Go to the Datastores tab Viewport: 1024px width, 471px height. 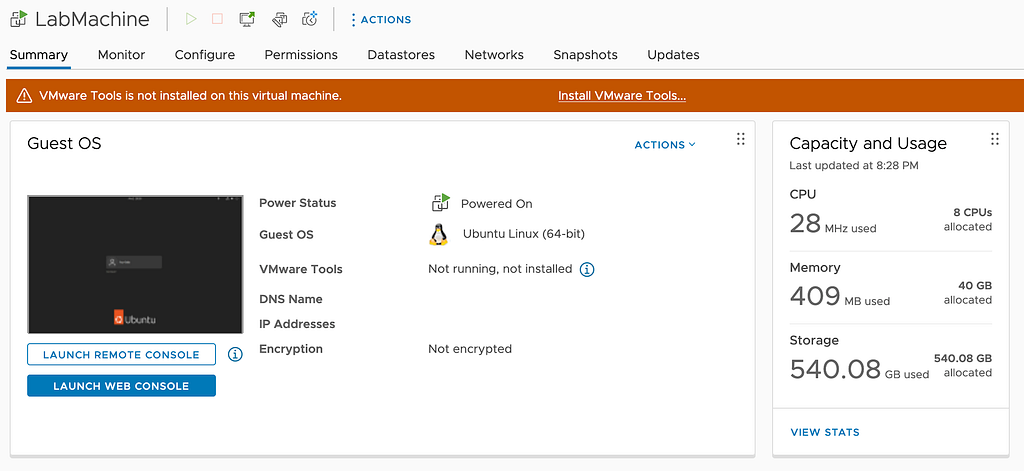pos(401,55)
